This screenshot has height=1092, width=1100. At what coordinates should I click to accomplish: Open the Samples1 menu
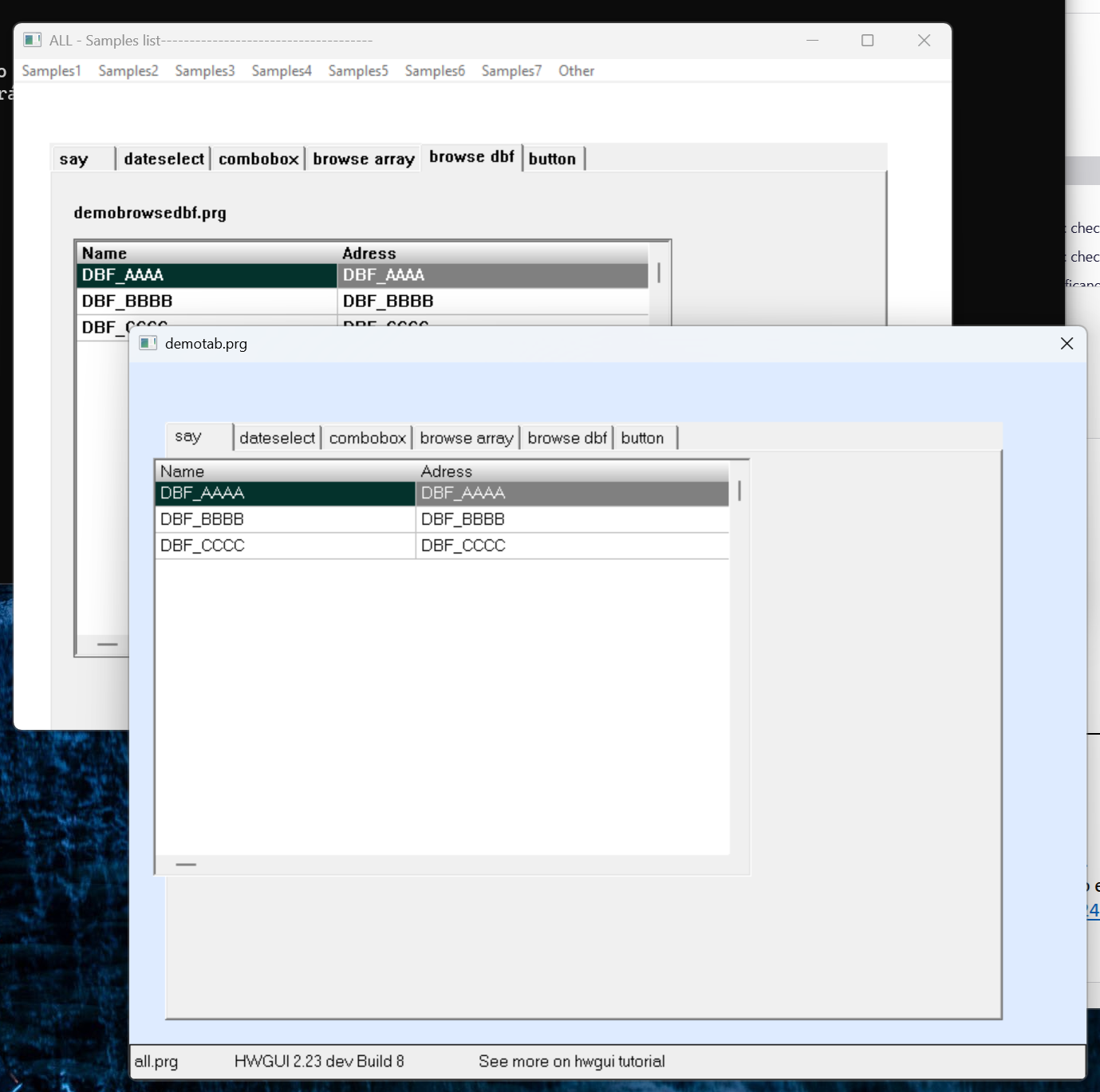[x=51, y=71]
